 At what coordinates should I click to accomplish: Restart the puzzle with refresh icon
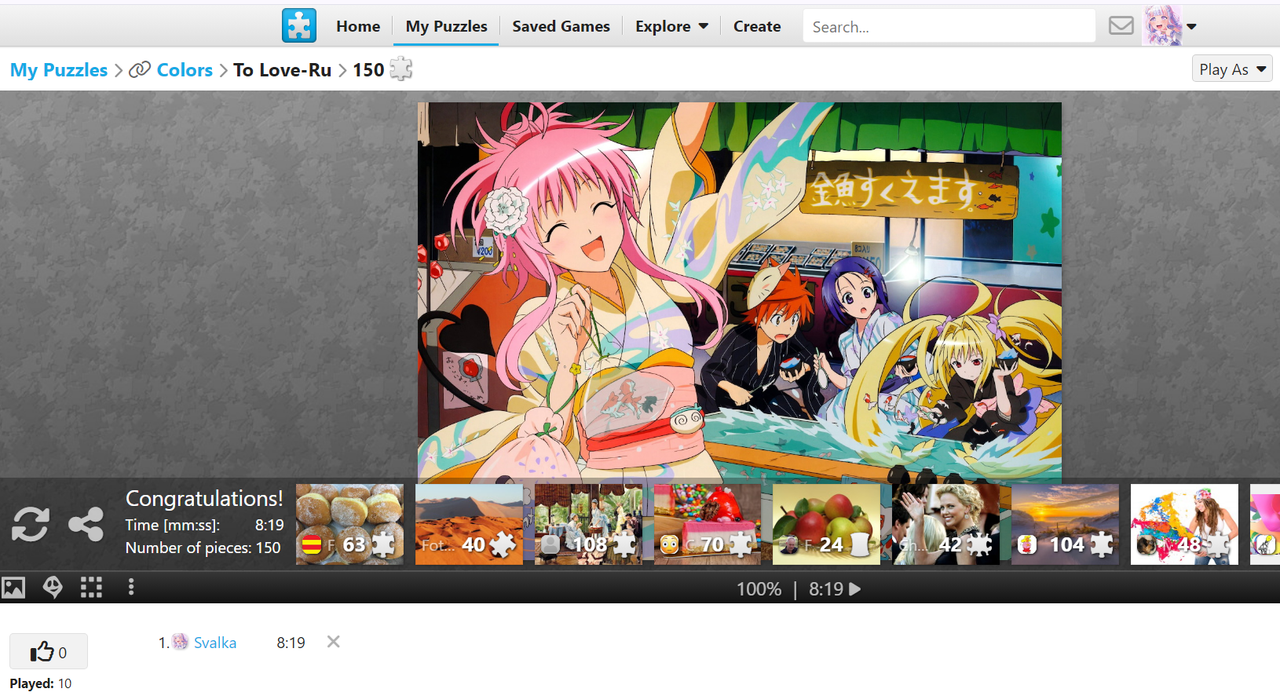click(x=30, y=524)
